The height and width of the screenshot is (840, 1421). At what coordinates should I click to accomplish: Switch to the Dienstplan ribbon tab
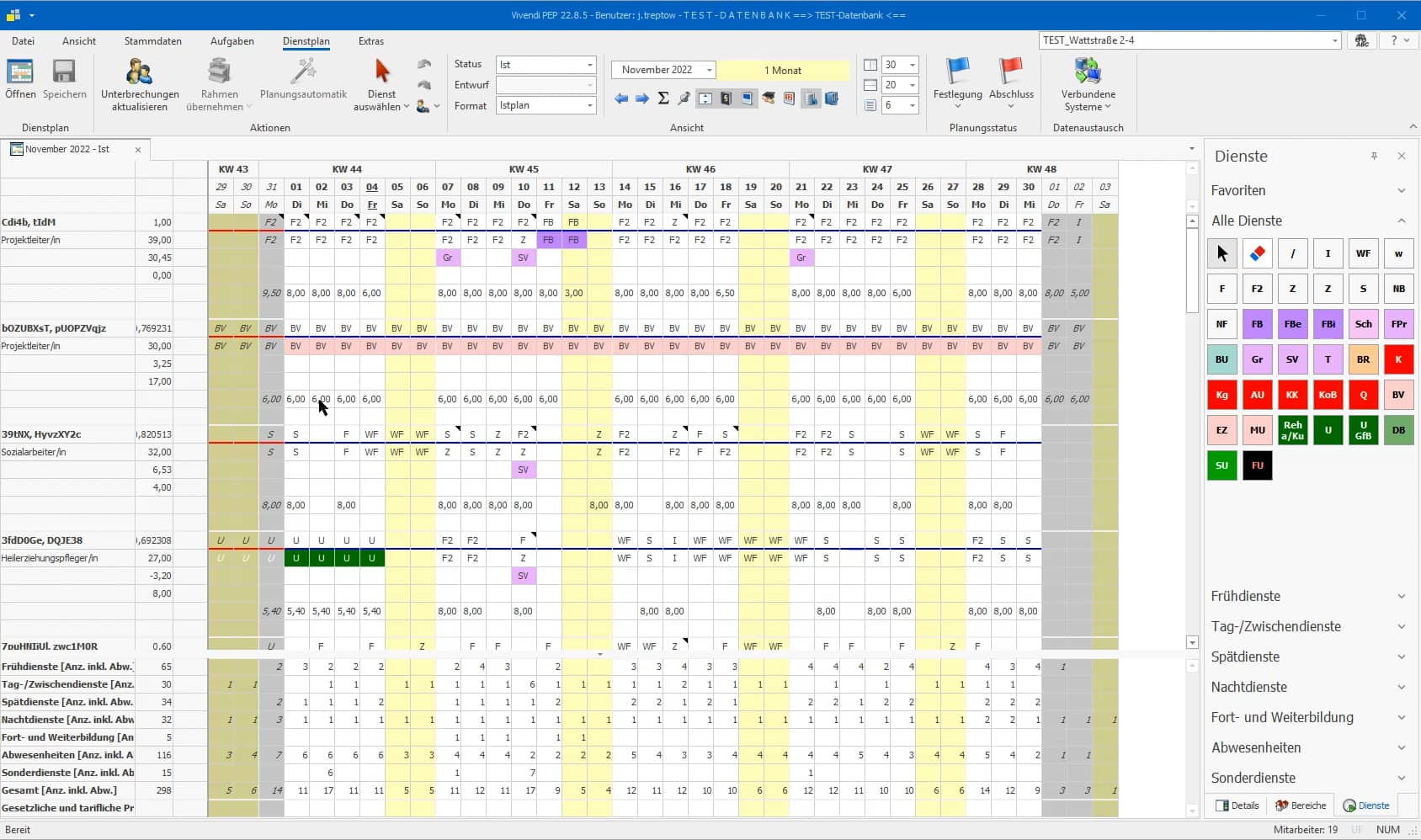click(306, 40)
